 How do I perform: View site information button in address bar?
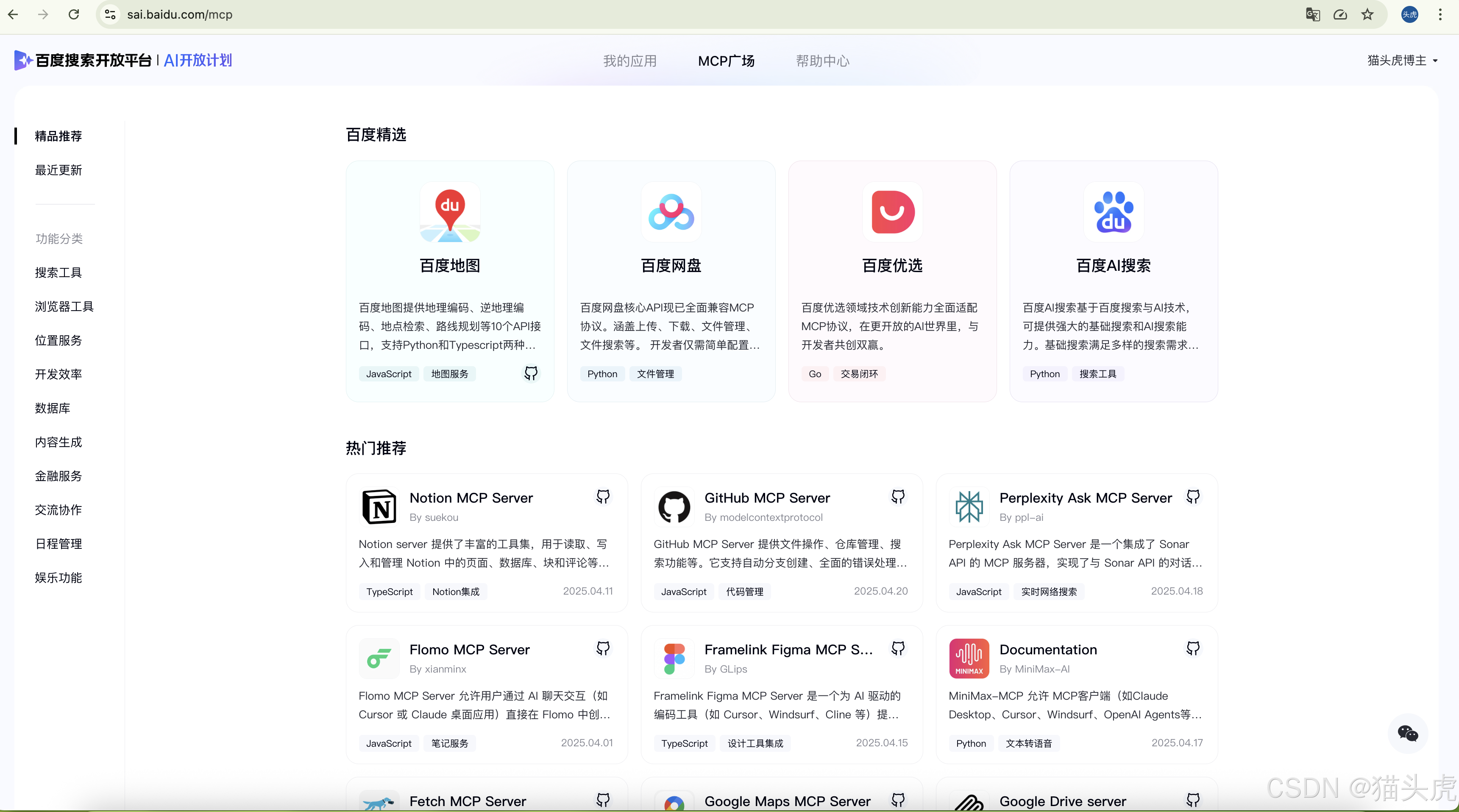[111, 15]
